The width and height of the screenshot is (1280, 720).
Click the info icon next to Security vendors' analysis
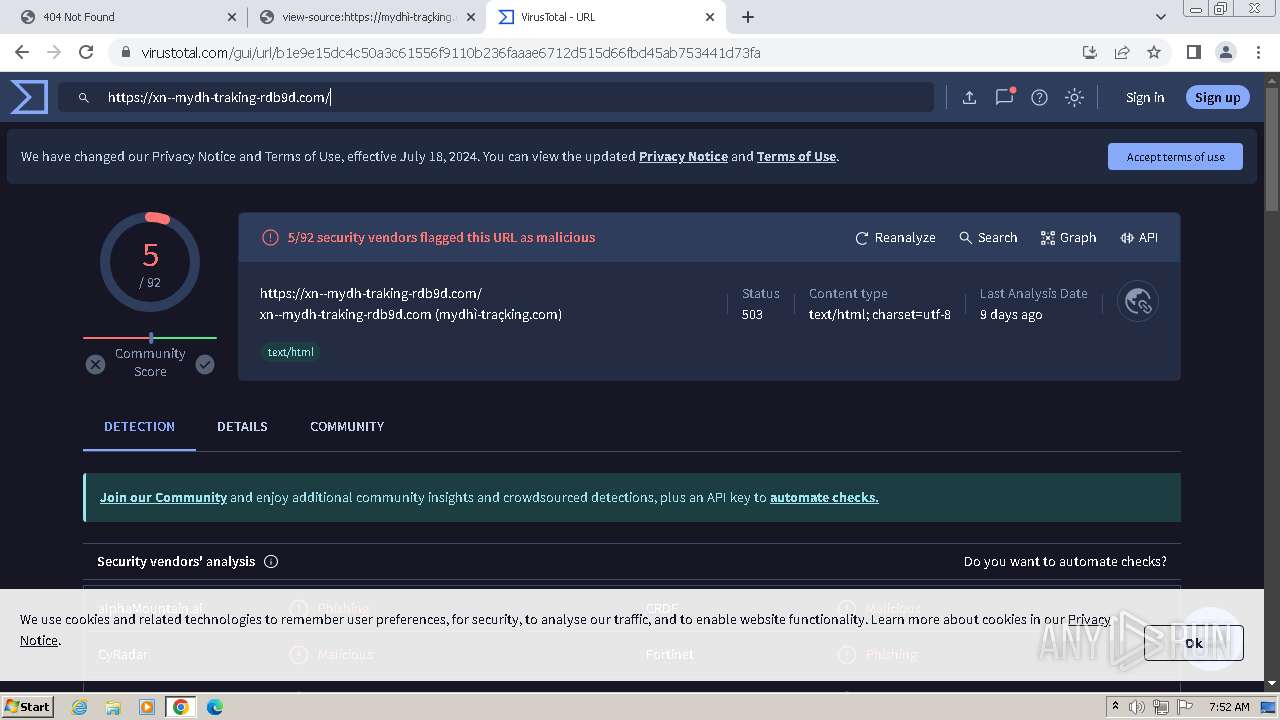tap(270, 561)
